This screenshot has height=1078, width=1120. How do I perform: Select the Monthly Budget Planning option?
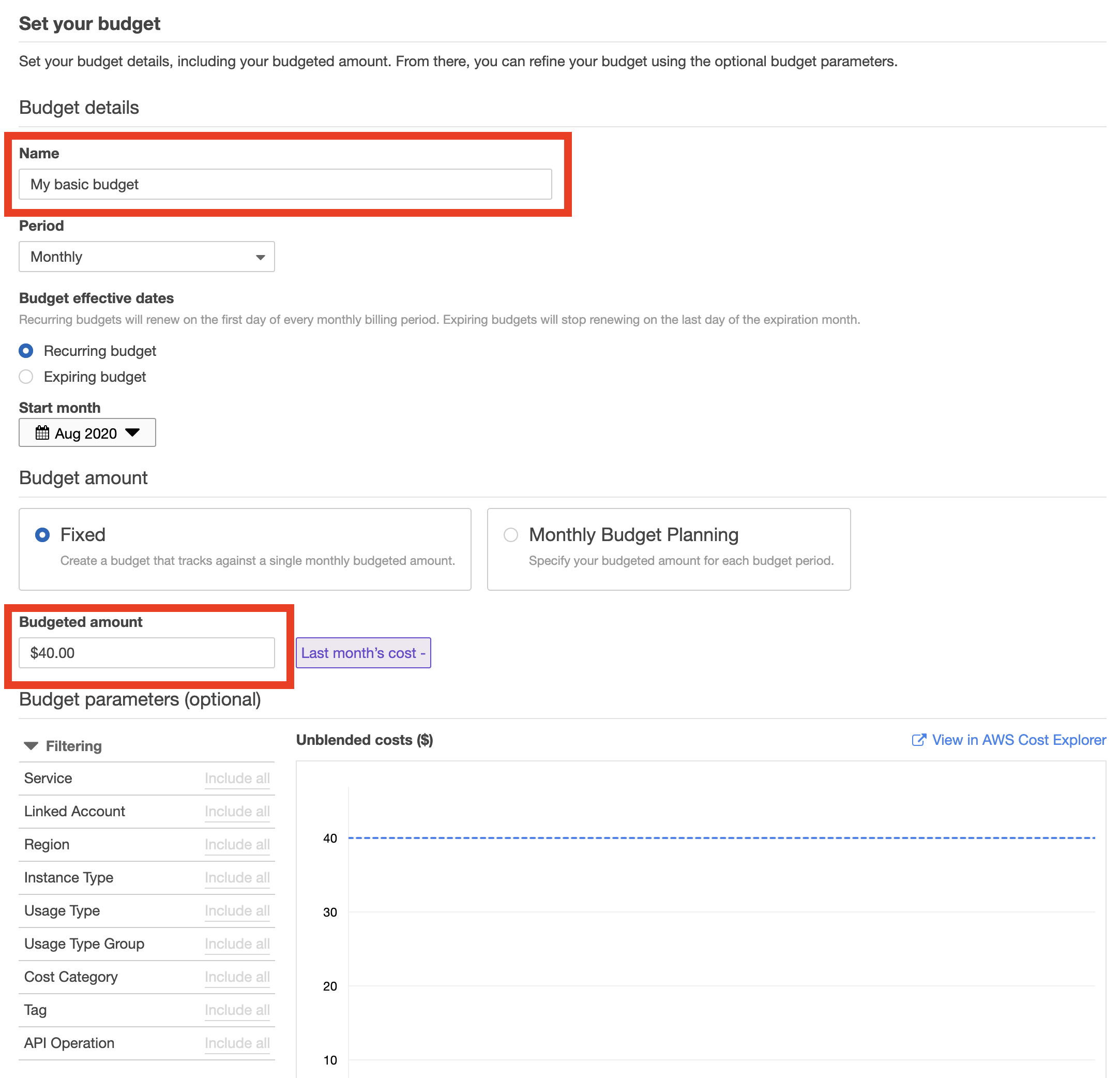coord(512,534)
